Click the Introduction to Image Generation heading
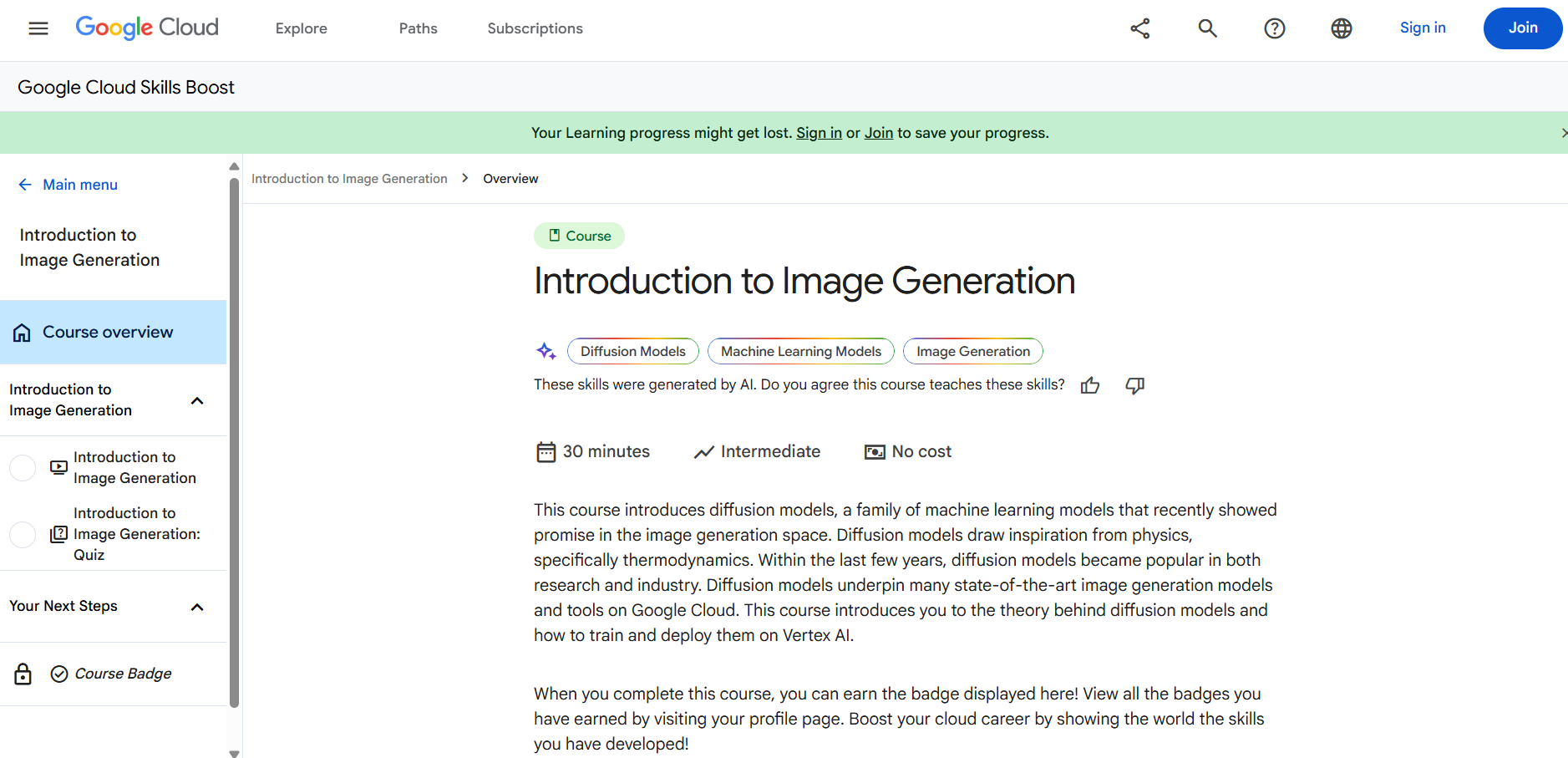The width and height of the screenshot is (1568, 758). click(x=804, y=281)
